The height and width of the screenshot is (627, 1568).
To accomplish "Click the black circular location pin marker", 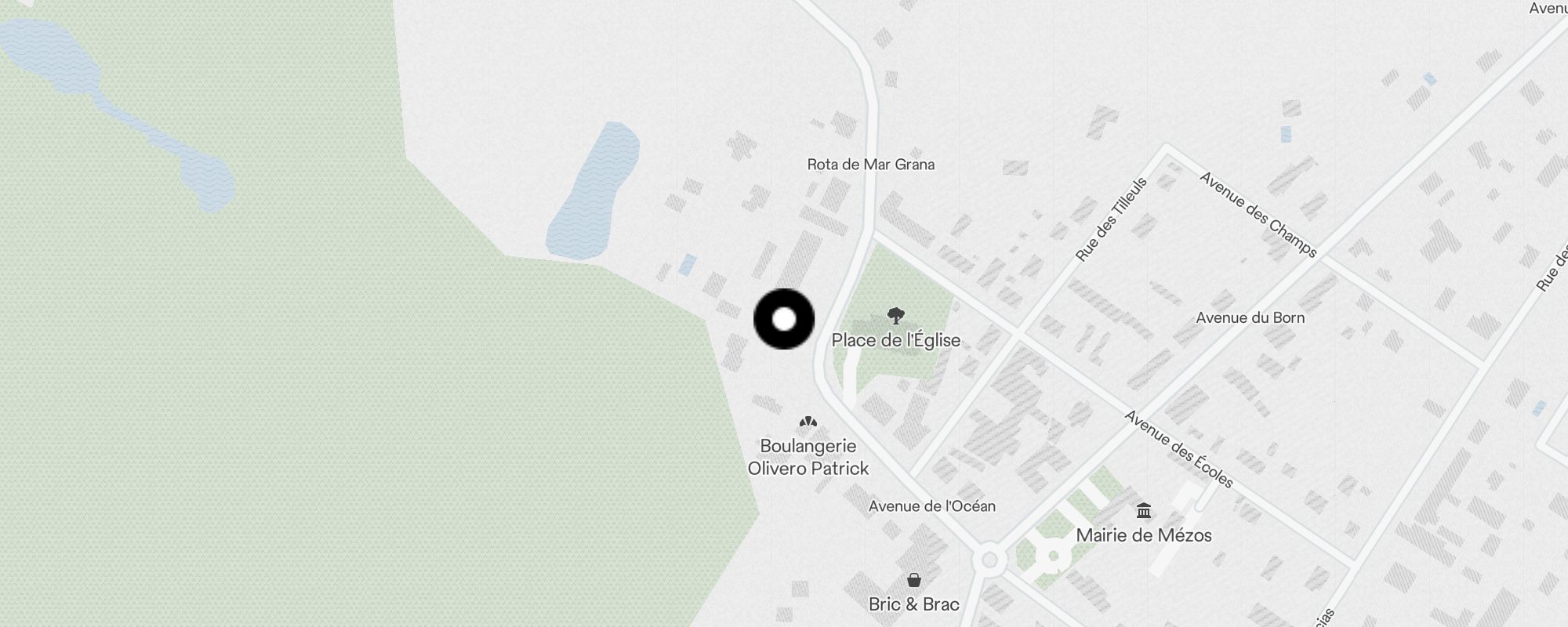I will (x=784, y=319).
